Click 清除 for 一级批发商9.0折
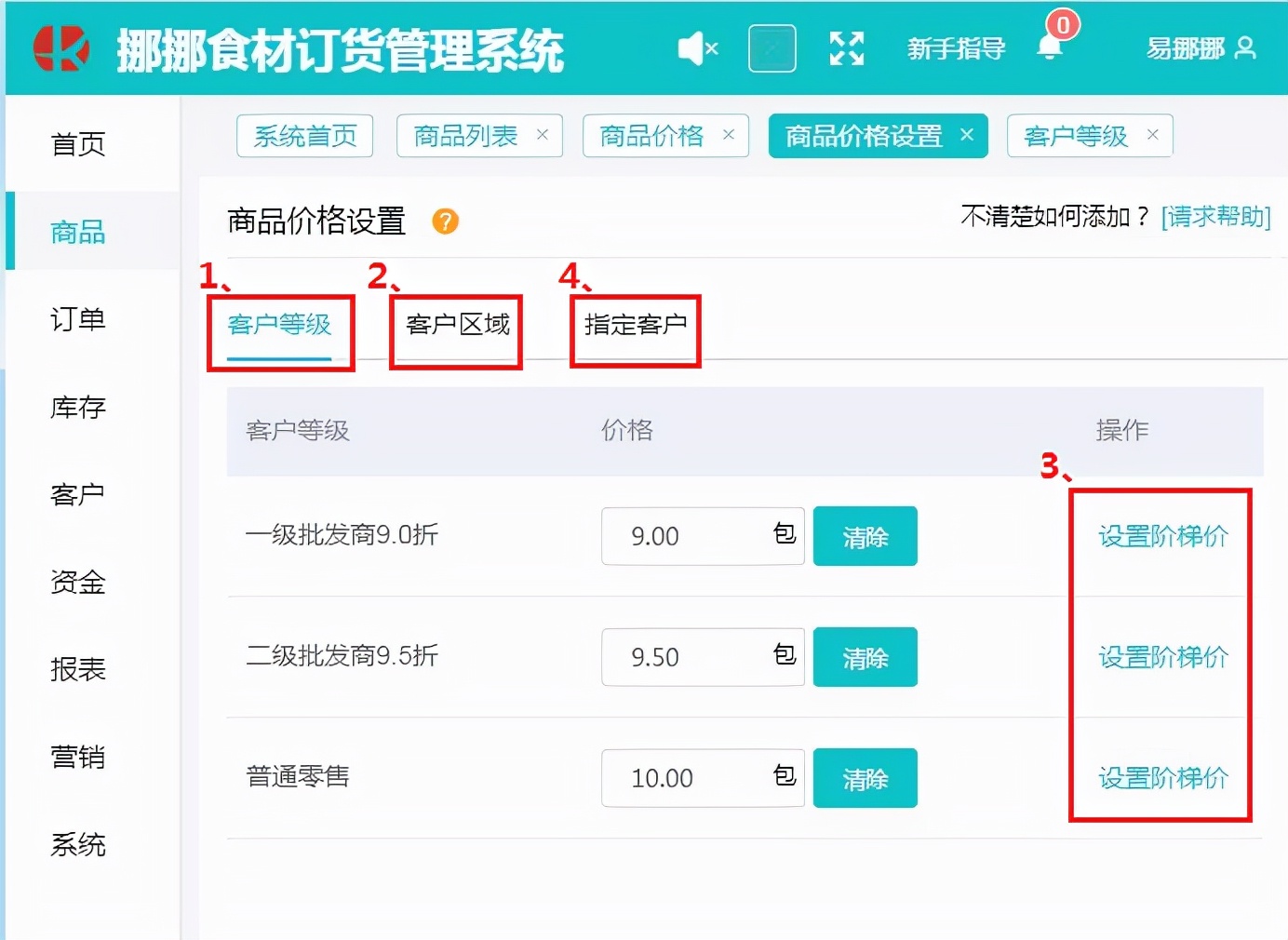The image size is (1288, 940). 865,536
